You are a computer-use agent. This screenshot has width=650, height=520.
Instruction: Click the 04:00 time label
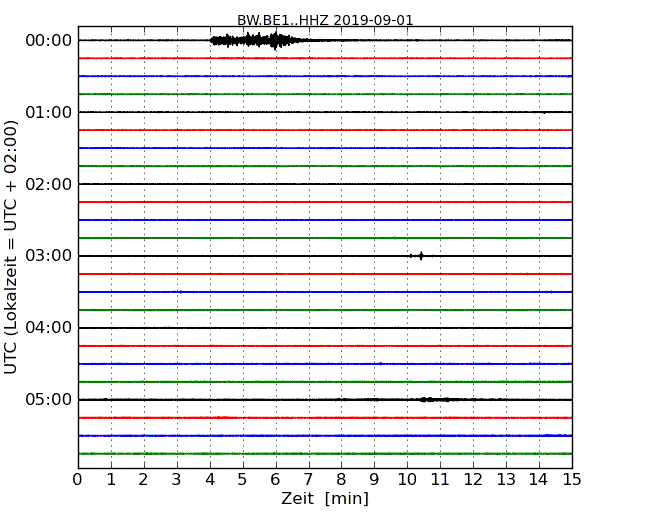coord(49,328)
